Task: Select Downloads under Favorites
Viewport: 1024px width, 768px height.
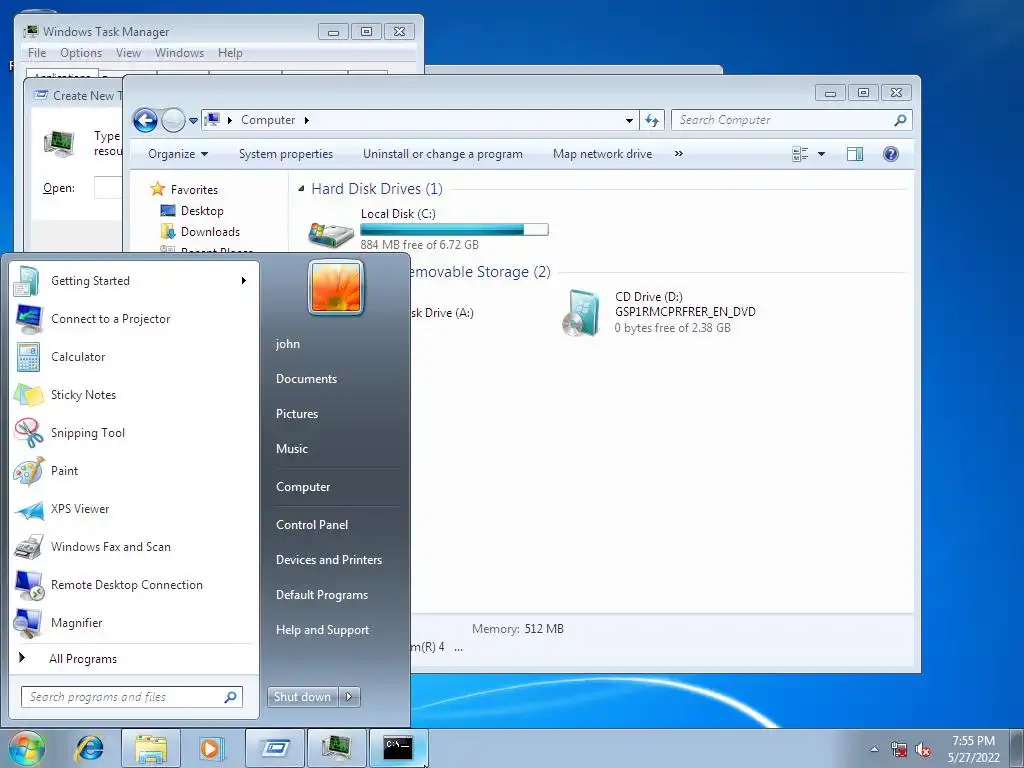Action: pyautogui.click(x=210, y=232)
